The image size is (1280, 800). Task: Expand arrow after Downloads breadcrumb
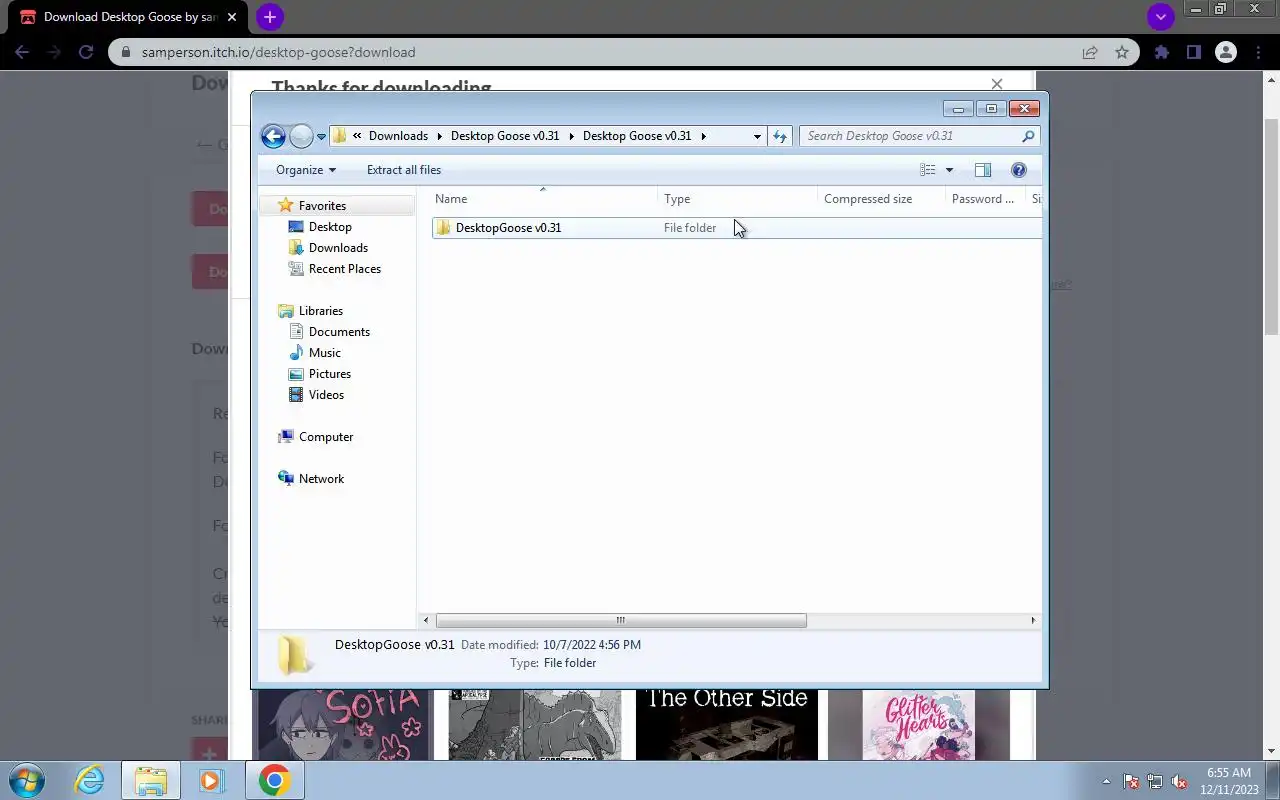click(439, 136)
